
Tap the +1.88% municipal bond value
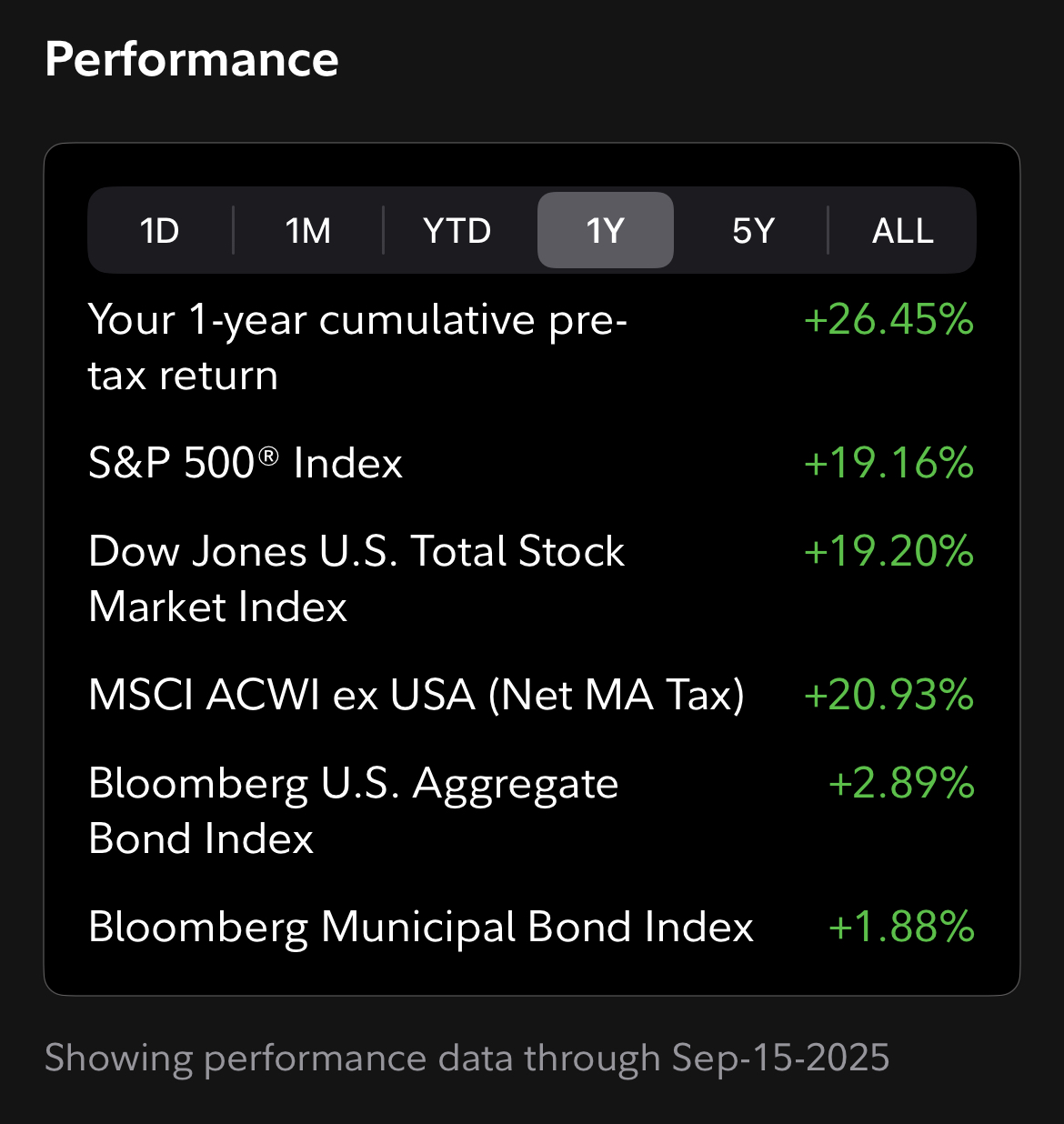pyautogui.click(x=901, y=927)
